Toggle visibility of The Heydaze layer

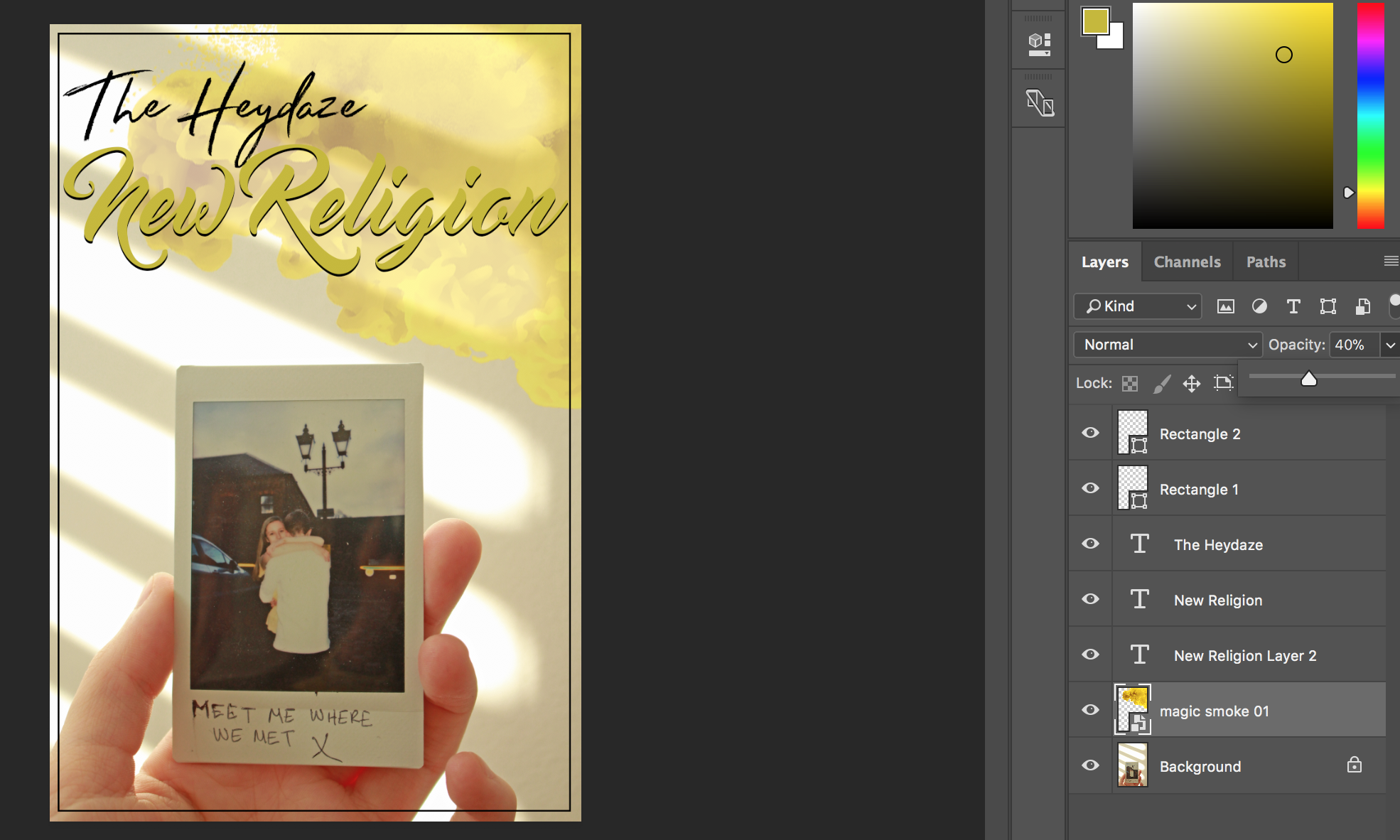tap(1090, 544)
